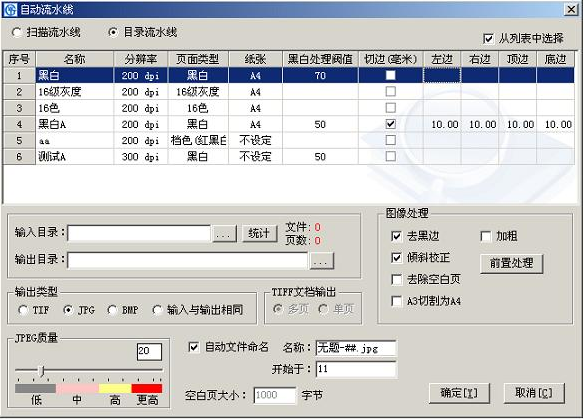This screenshot has height=419, width=584.
Task: Click the 开始于 field with 11
Action: click(356, 369)
